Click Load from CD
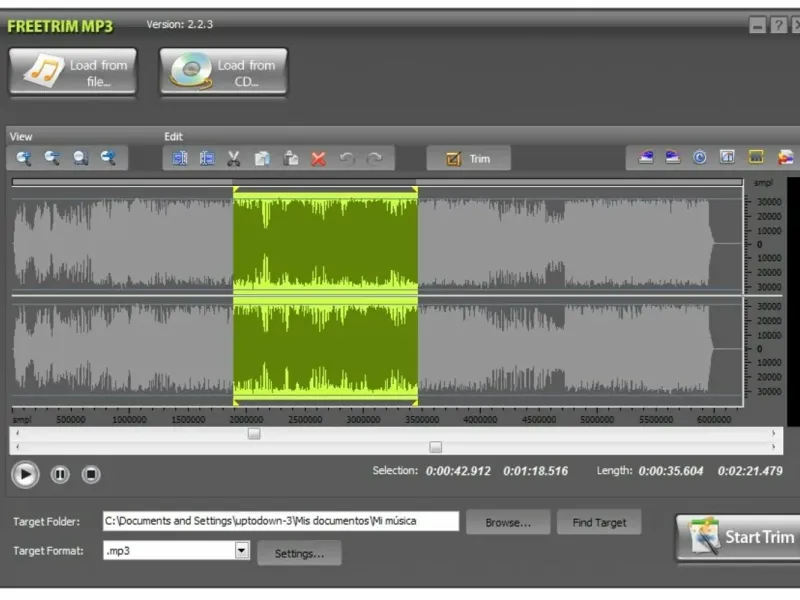Screen dimensions: 800x600 coord(223,72)
